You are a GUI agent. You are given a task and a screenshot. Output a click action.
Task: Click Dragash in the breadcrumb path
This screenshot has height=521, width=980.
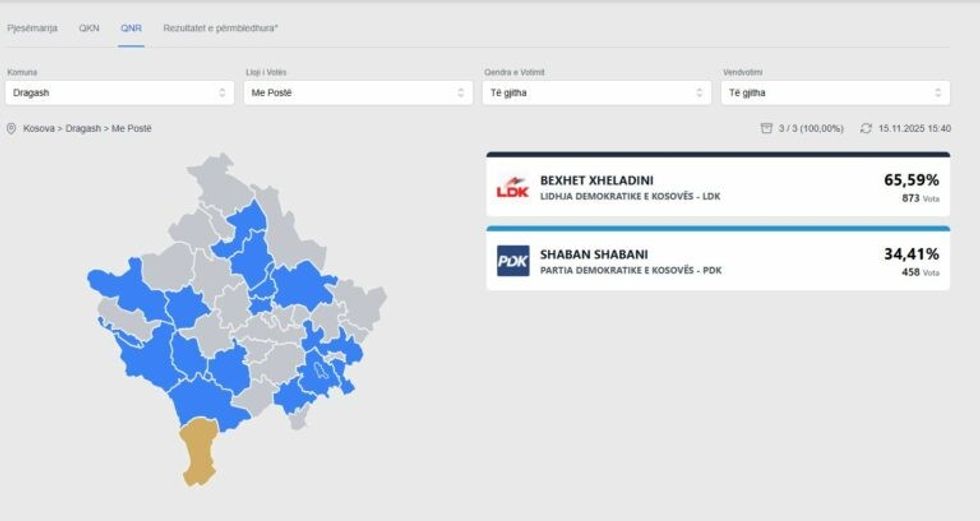tap(83, 129)
